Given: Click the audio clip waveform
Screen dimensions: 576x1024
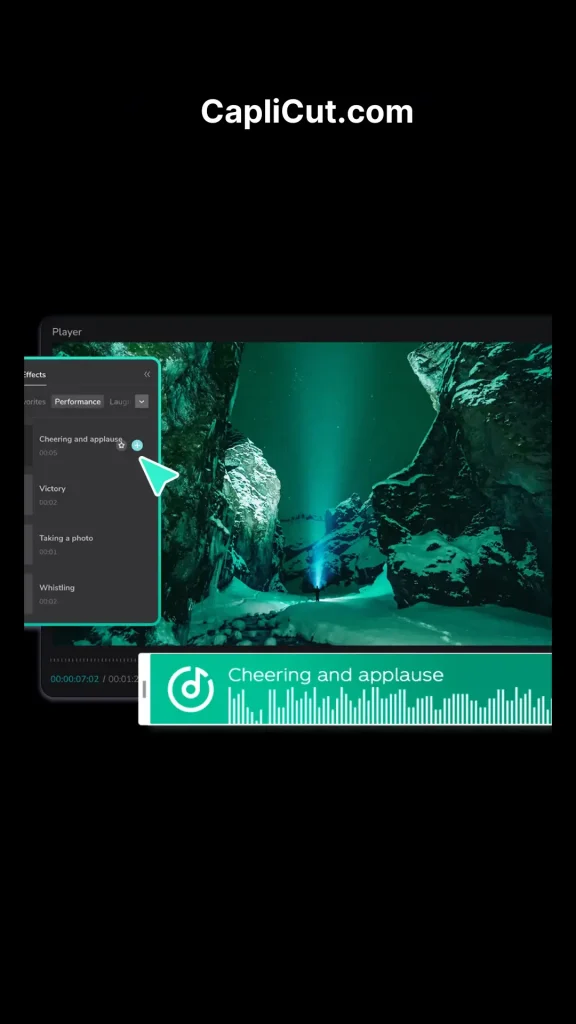Looking at the screenshot, I should tap(390, 705).
